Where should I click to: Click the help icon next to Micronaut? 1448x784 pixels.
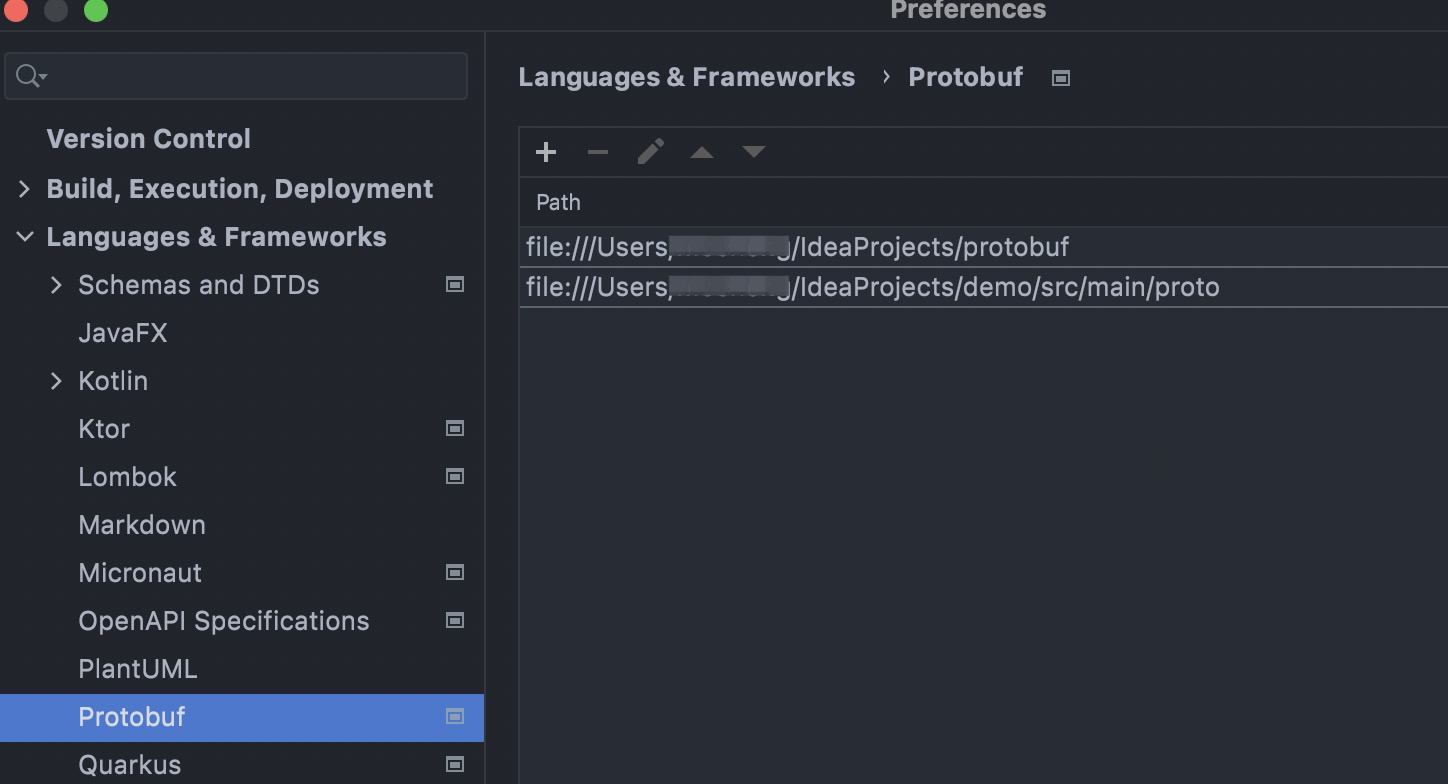click(x=455, y=572)
